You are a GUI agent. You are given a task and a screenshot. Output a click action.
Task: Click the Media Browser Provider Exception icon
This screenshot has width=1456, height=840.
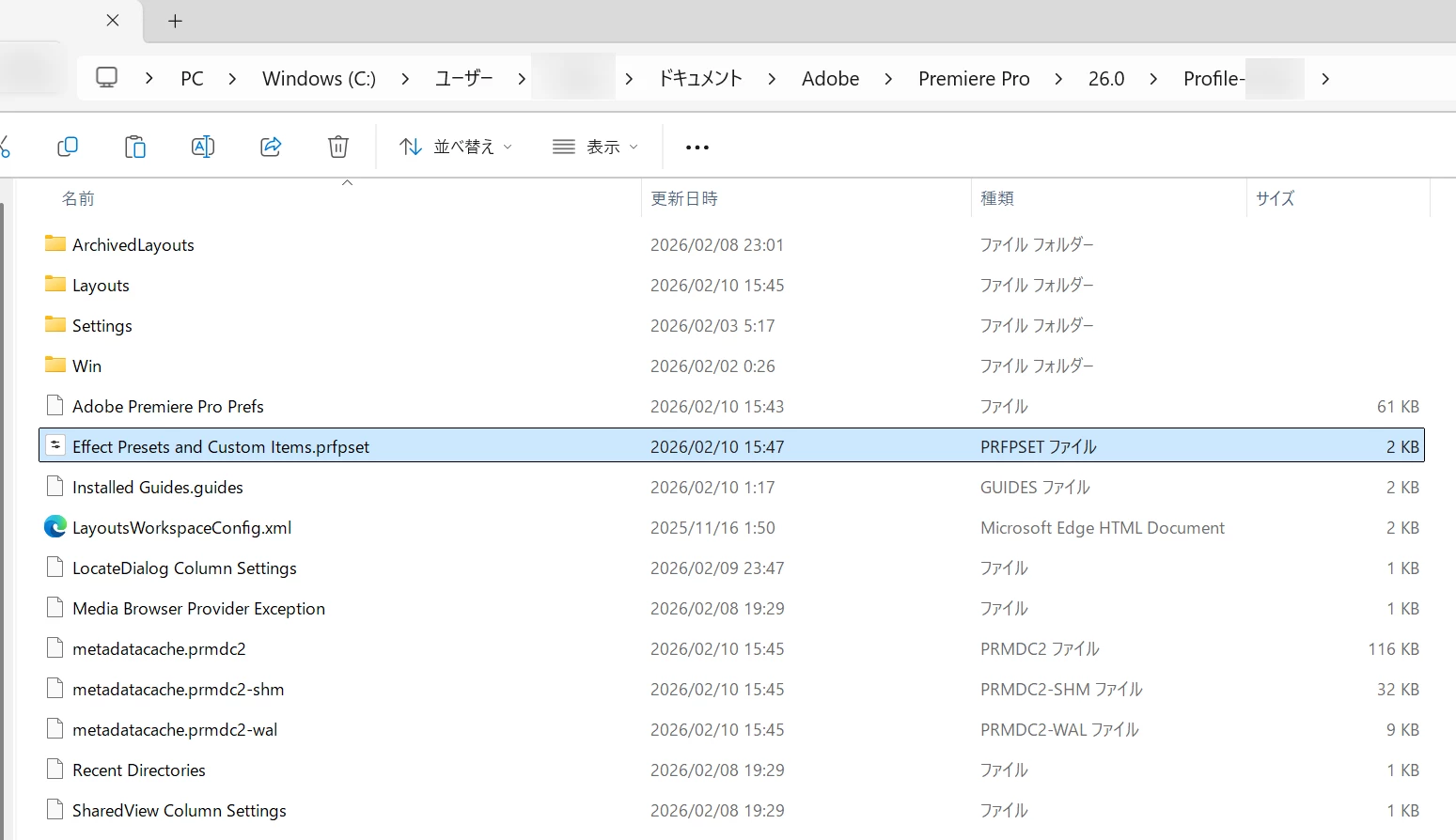(x=55, y=608)
